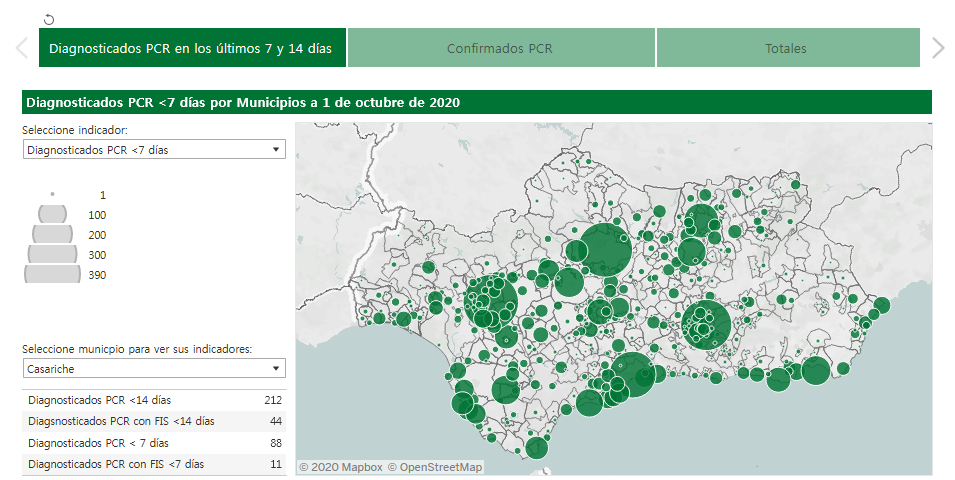Go to previous tab with left arrow

tap(21, 48)
